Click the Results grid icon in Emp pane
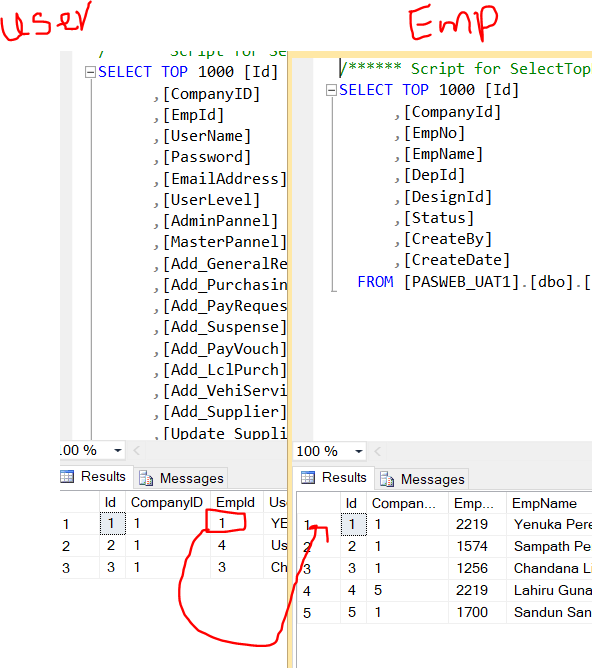The image size is (592, 668). tap(307, 478)
